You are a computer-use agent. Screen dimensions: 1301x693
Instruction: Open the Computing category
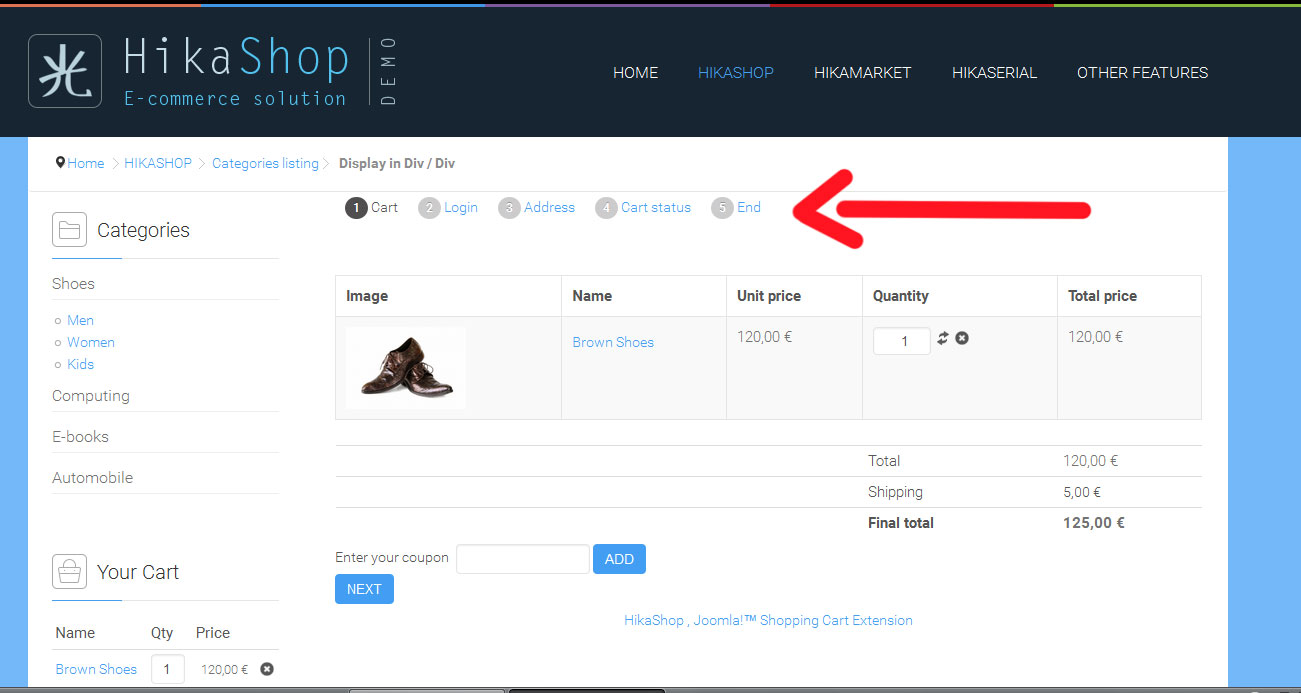pyautogui.click(x=91, y=396)
